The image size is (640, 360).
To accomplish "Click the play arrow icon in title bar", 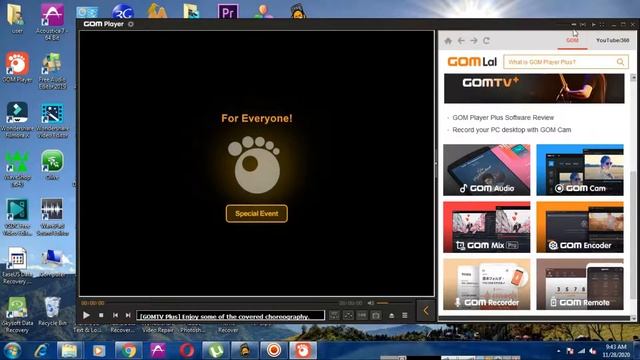I will click(593, 24).
